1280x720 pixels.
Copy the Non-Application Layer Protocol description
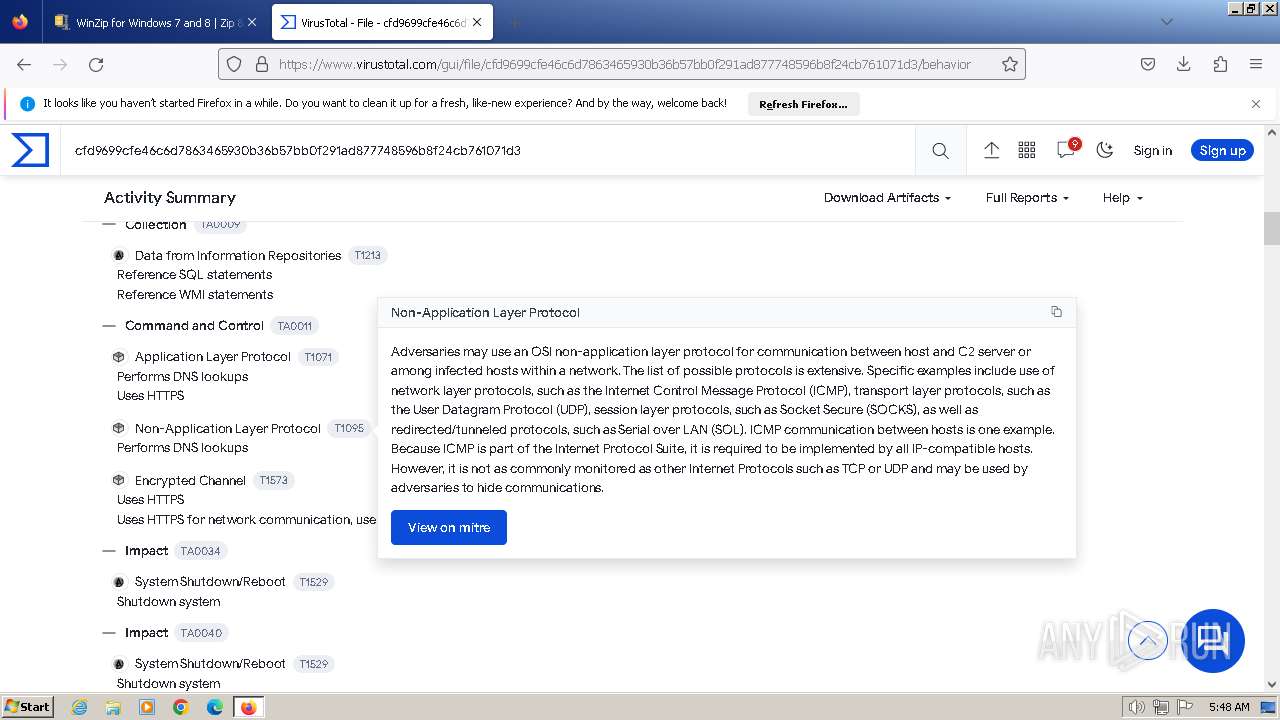(1056, 312)
